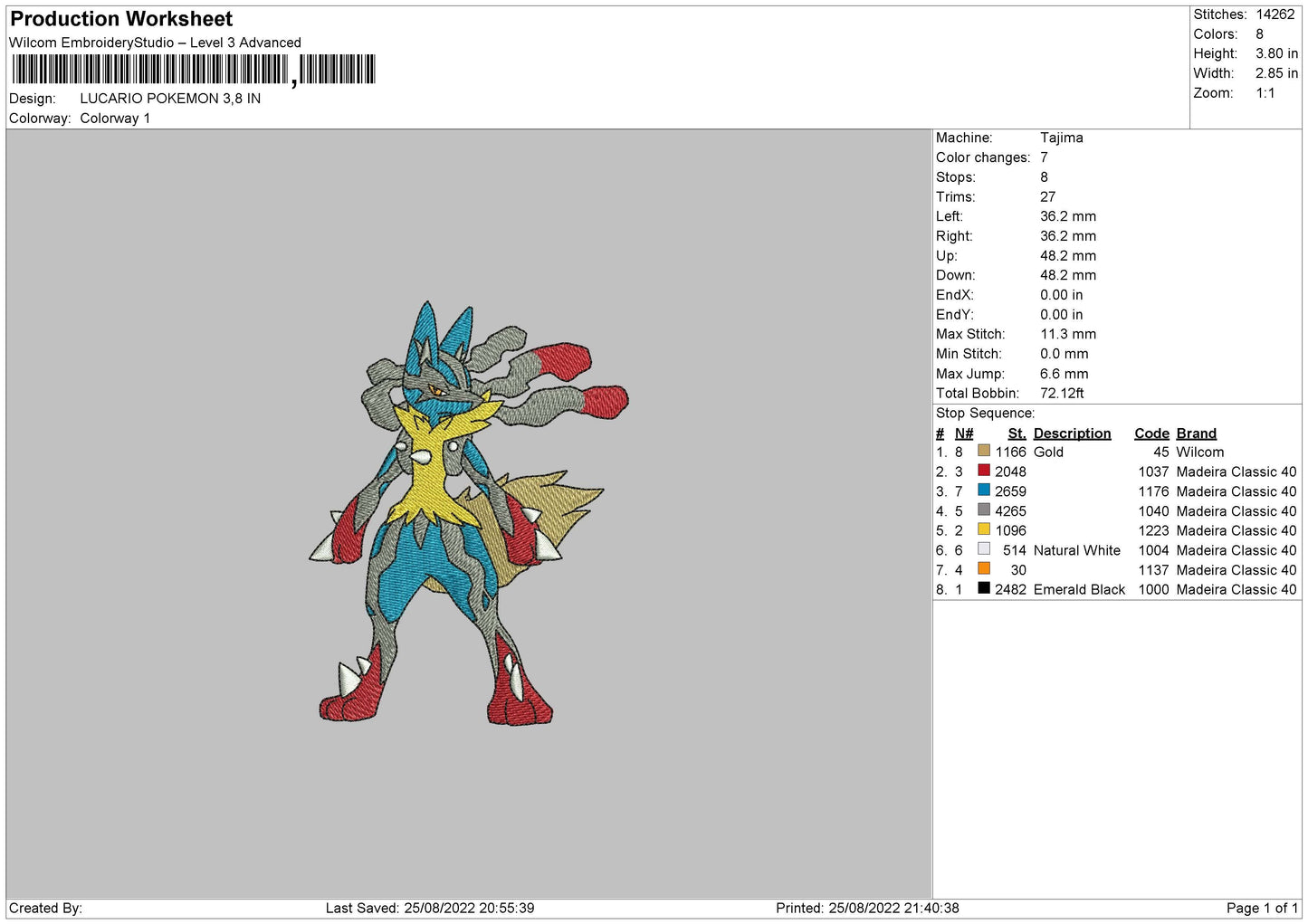
Task: Click the orange swatch for thread 30
Action: coord(984,569)
